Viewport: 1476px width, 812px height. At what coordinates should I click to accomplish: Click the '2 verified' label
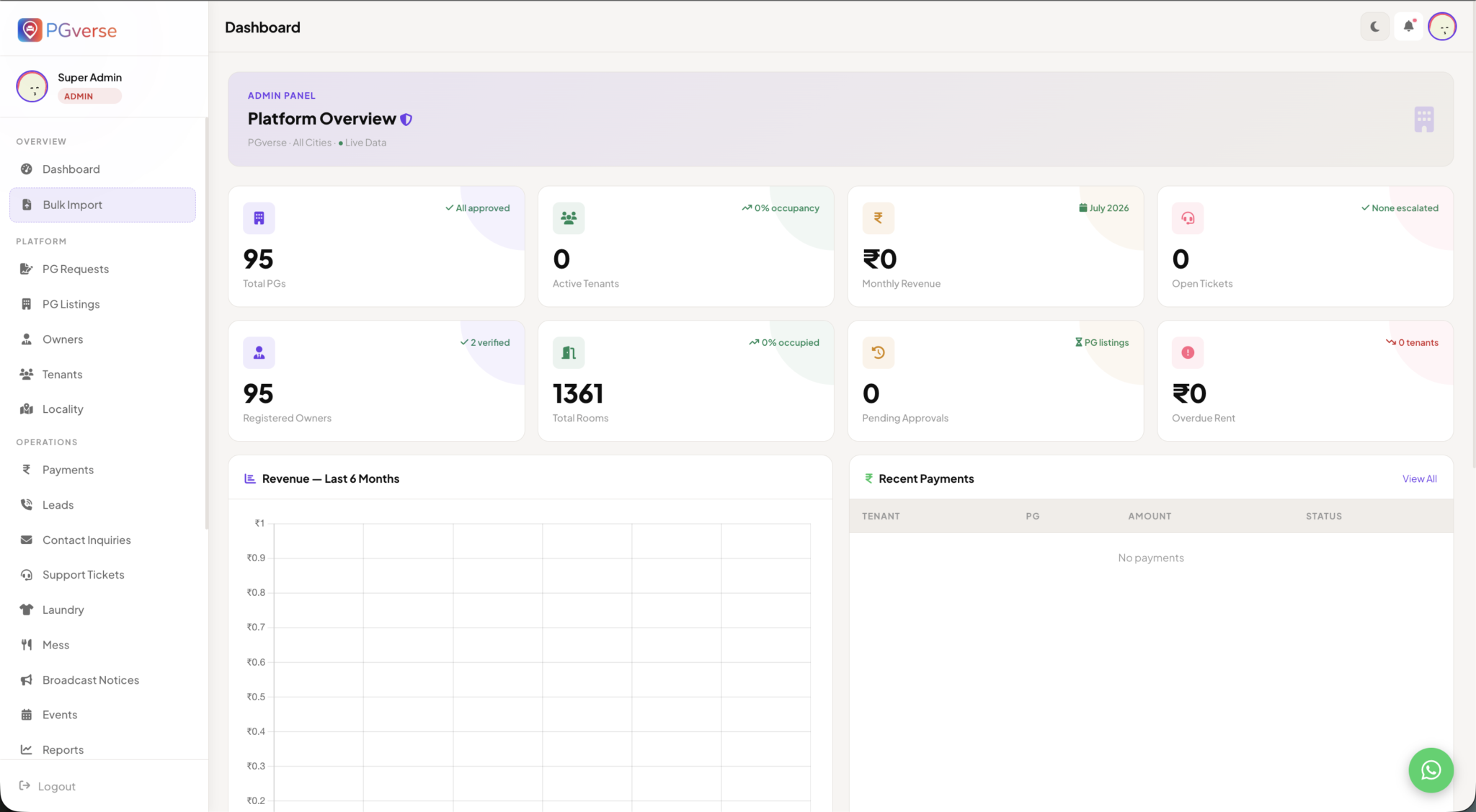pos(485,343)
